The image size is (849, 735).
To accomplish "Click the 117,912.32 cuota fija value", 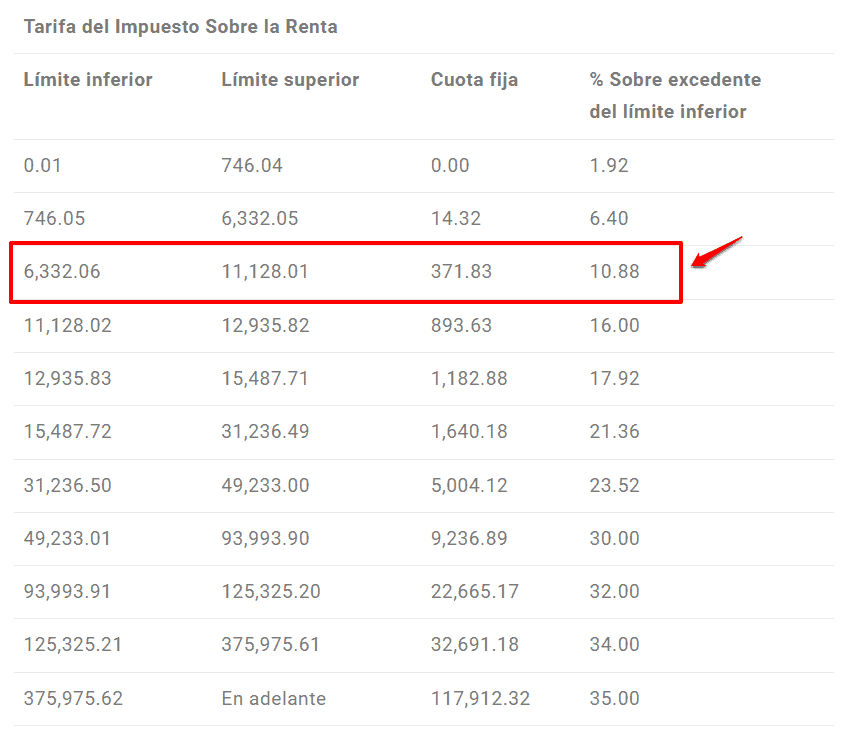I will (x=480, y=698).
